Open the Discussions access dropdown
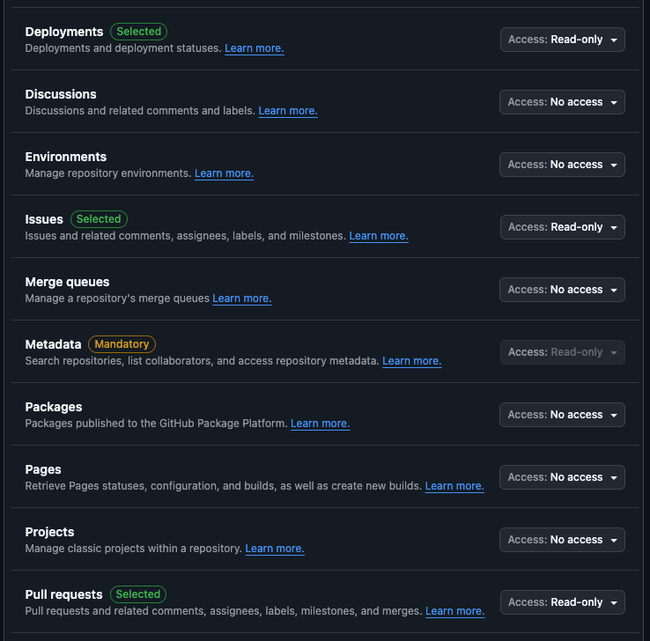 point(562,102)
